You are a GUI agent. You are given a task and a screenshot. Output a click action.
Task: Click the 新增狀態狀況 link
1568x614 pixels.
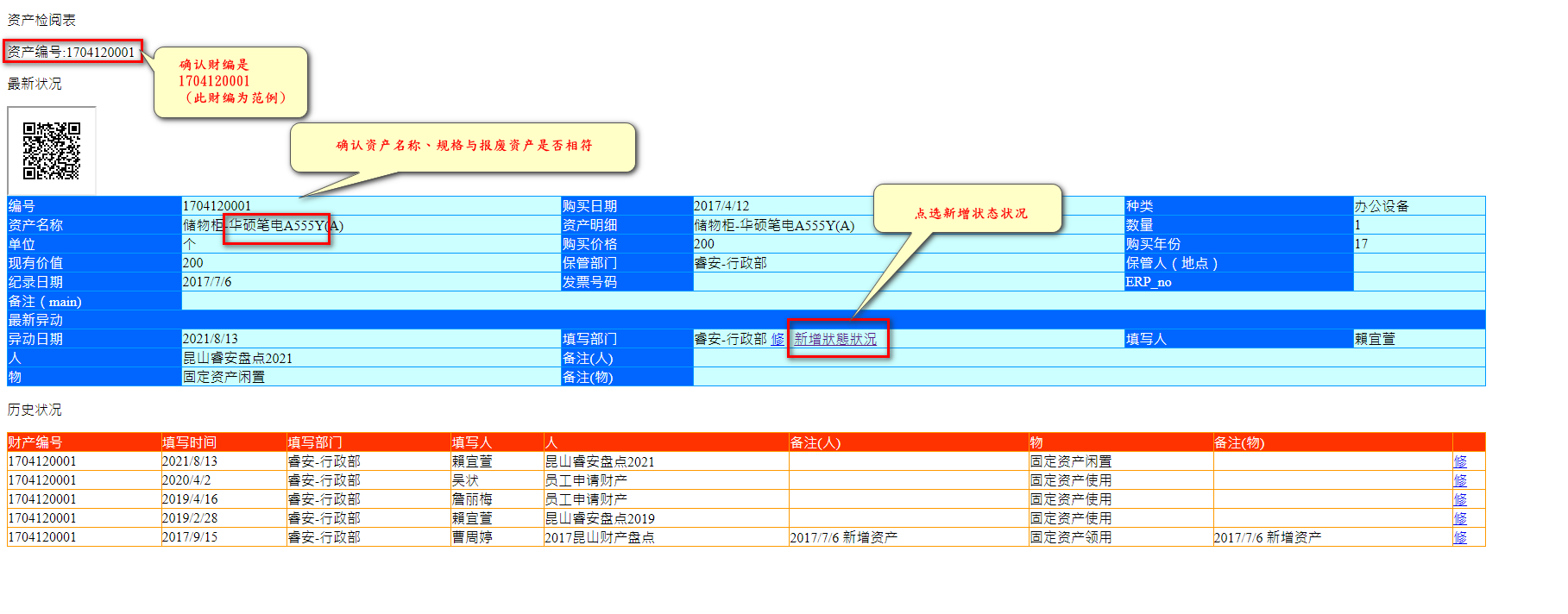click(834, 339)
